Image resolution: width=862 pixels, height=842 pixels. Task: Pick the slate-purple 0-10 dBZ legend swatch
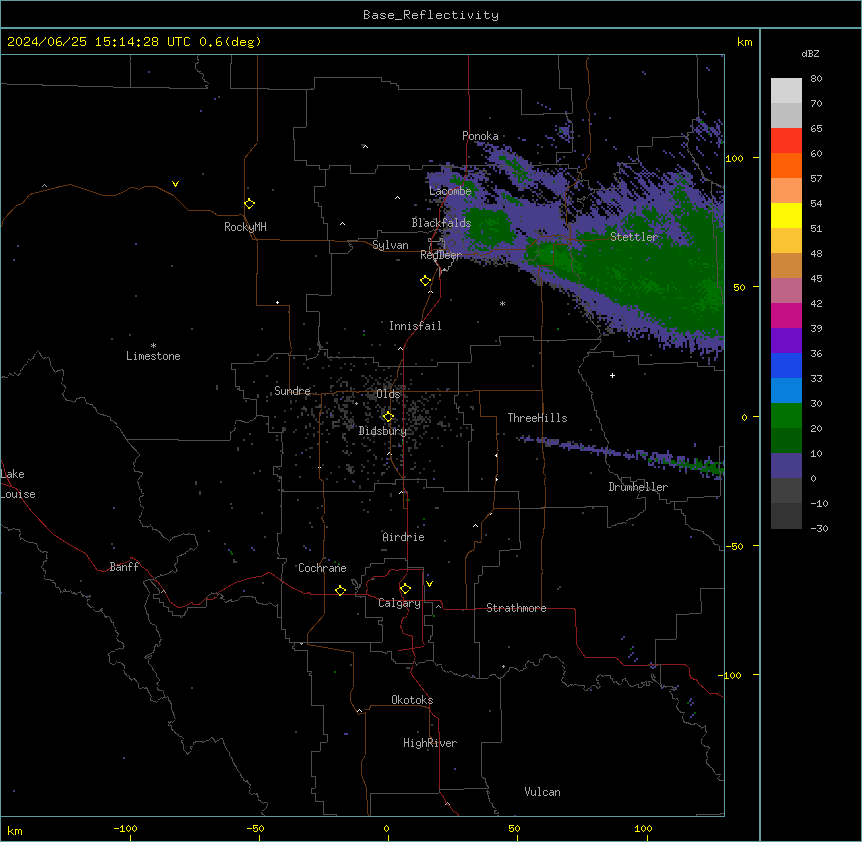tap(786, 466)
